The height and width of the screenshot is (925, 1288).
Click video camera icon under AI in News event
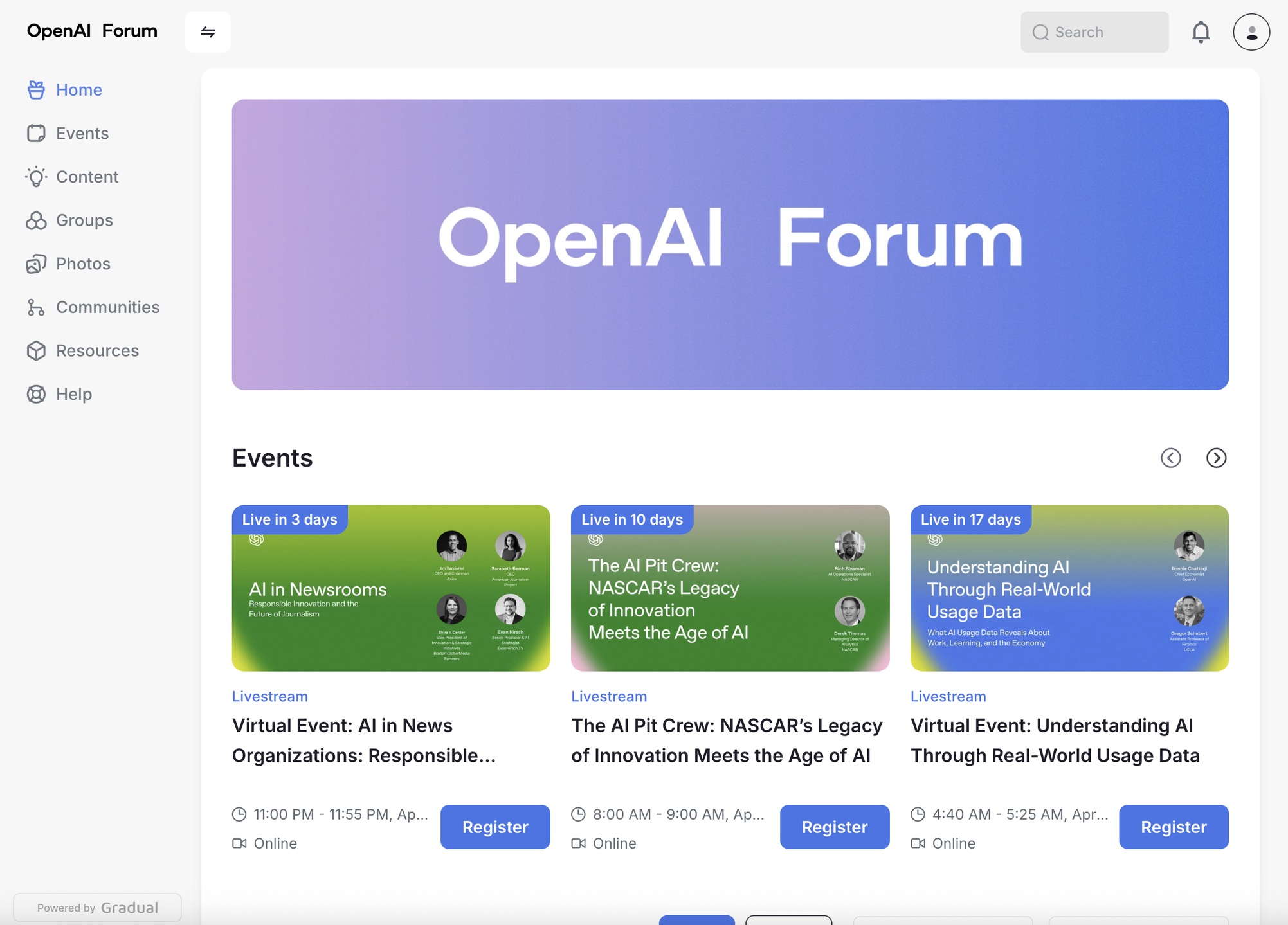[x=239, y=843]
